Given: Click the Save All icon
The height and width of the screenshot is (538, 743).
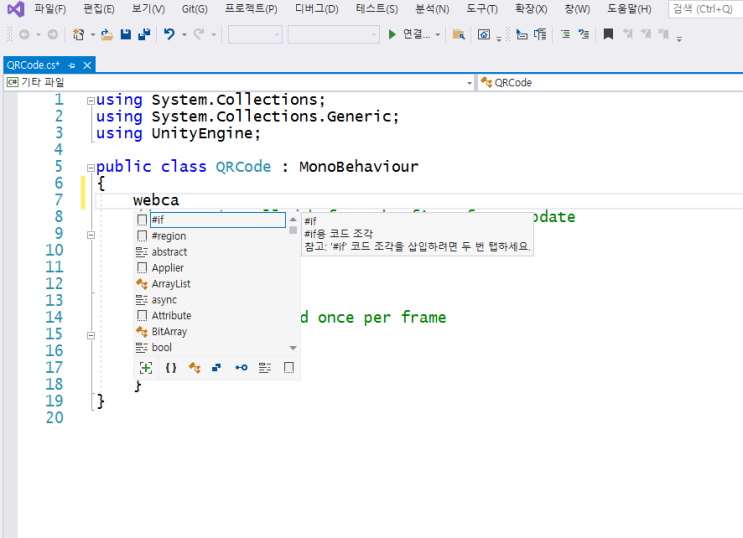Looking at the screenshot, I should click(144, 34).
